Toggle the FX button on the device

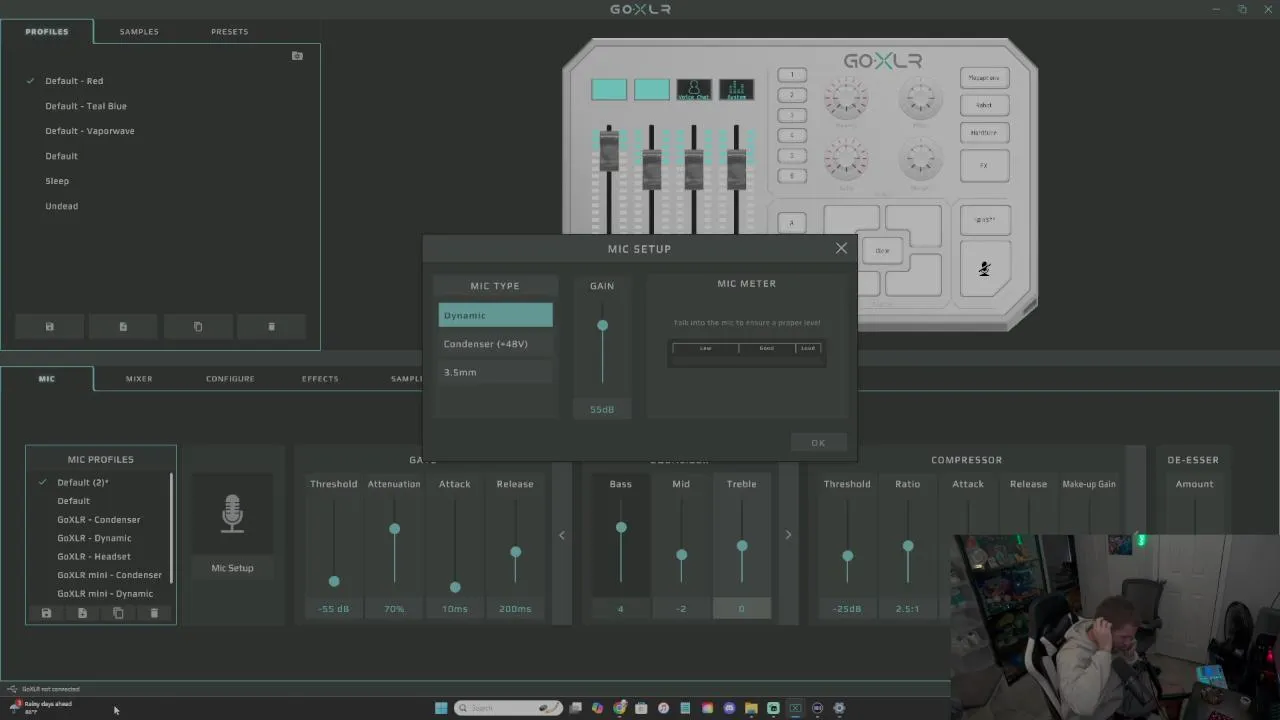click(984, 166)
